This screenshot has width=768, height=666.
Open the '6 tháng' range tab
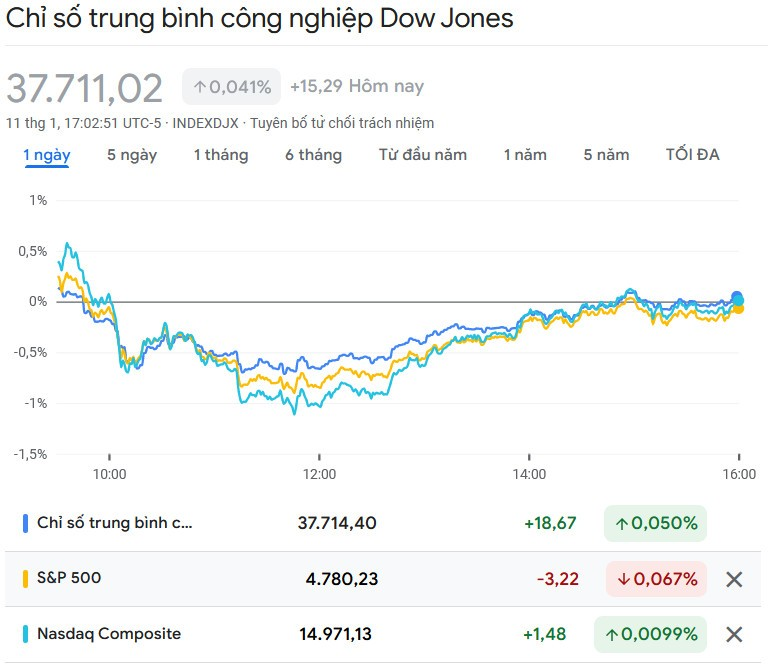[x=313, y=155]
